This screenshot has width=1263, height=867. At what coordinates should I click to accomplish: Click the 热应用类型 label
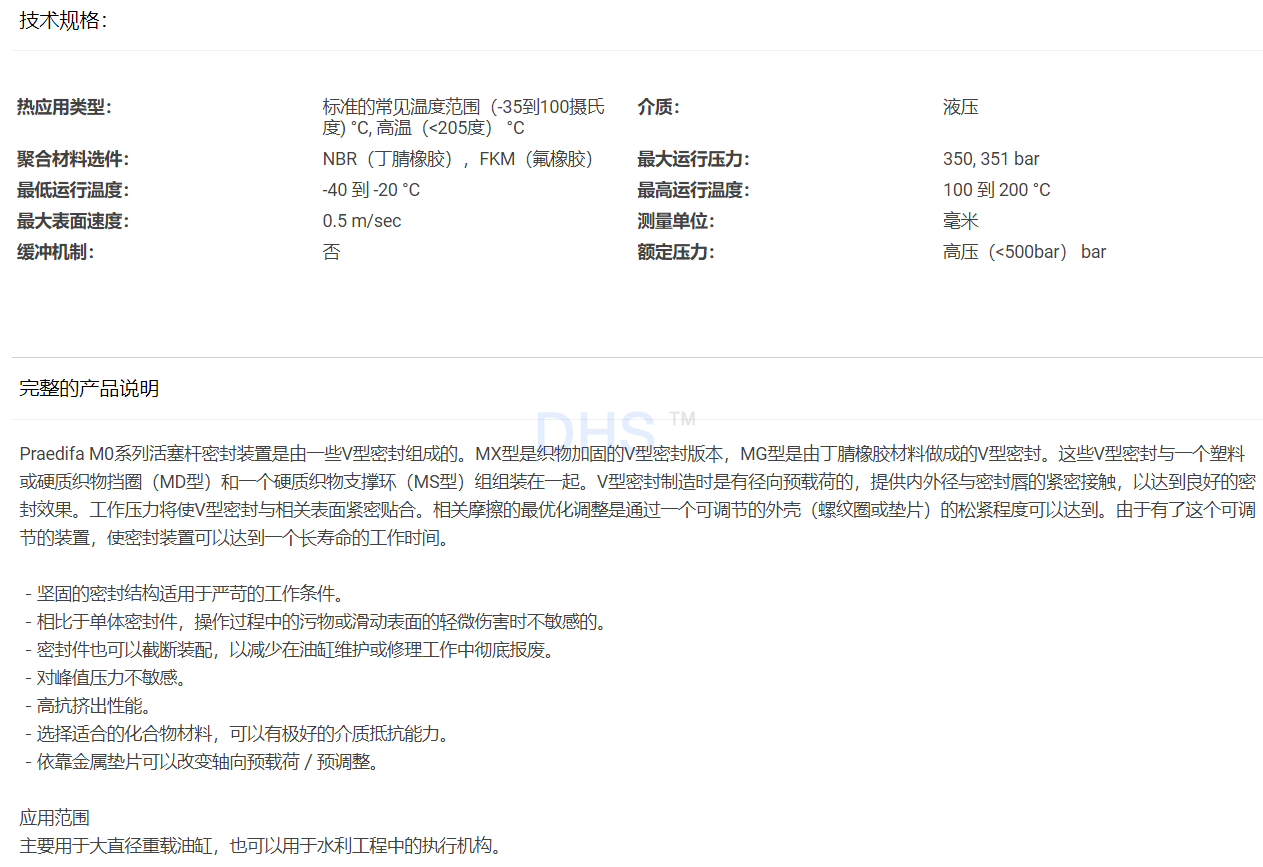pyautogui.click(x=64, y=107)
